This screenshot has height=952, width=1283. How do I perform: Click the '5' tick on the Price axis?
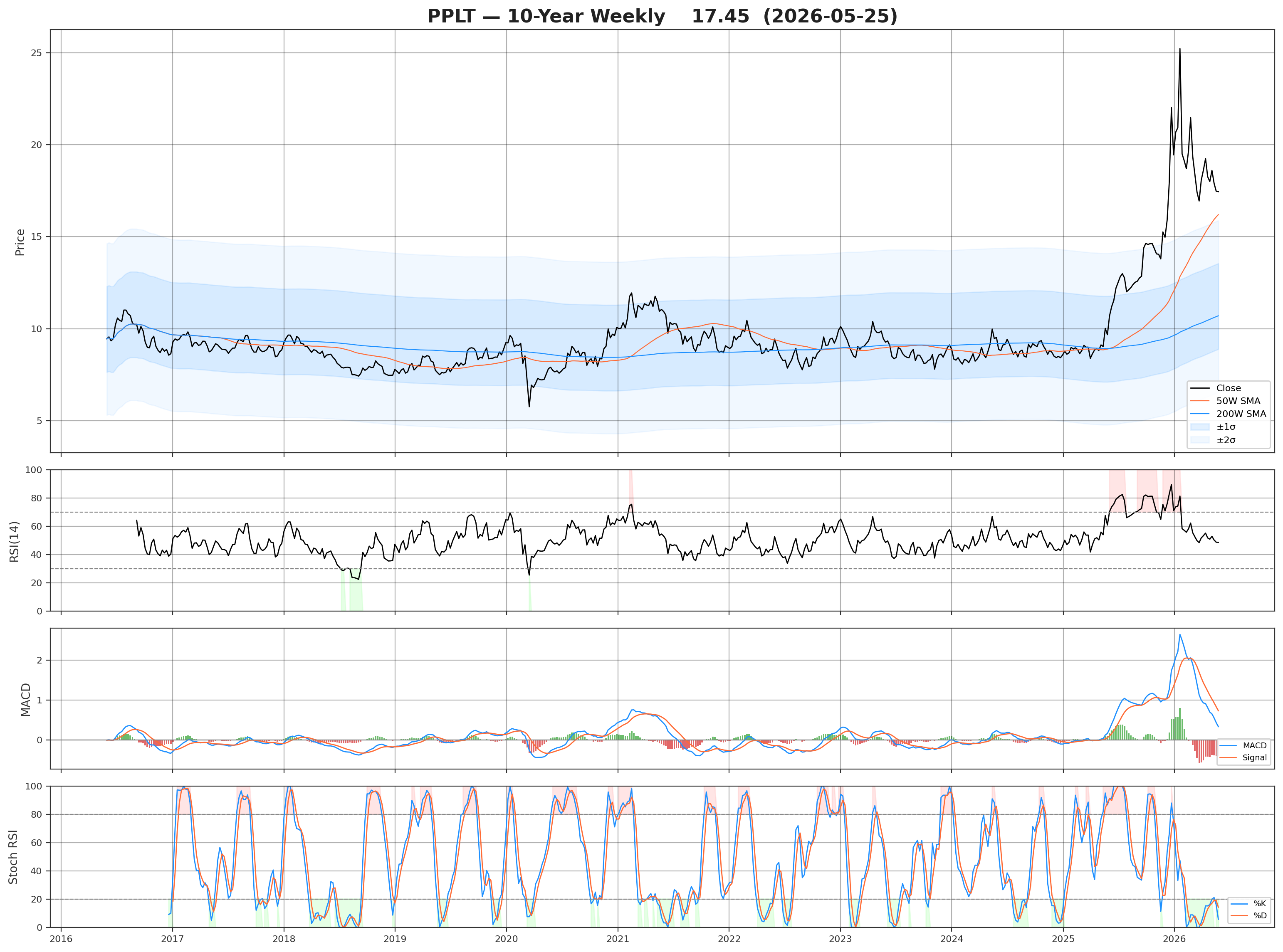click(x=39, y=421)
